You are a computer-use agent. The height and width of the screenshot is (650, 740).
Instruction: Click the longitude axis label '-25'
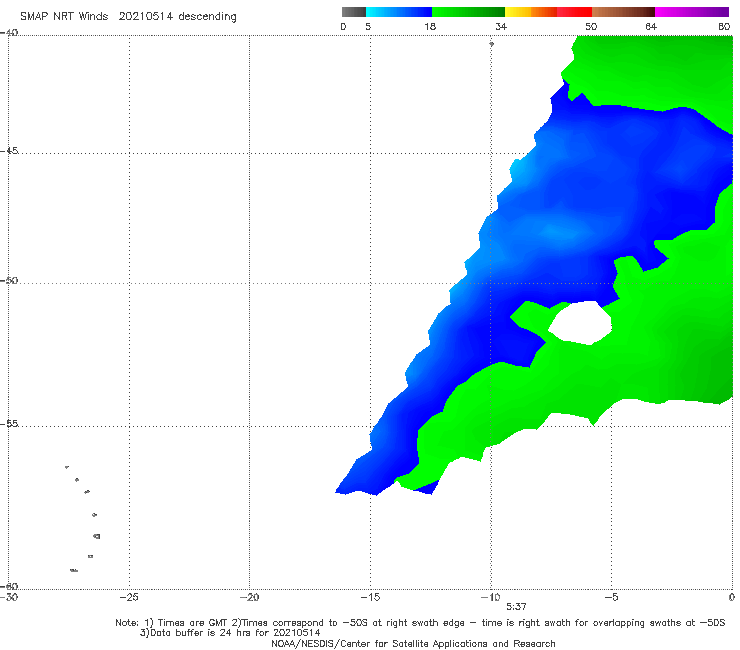tap(129, 598)
